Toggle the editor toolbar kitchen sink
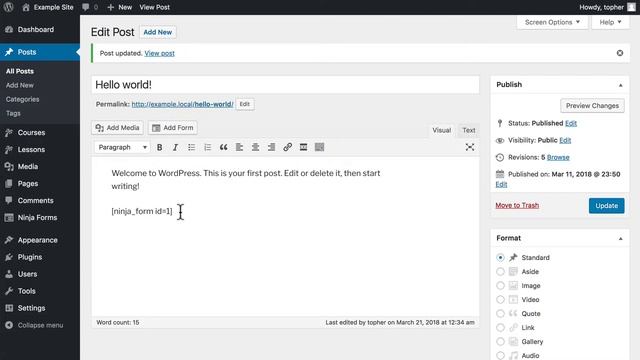The width and height of the screenshot is (640, 360). [320, 147]
